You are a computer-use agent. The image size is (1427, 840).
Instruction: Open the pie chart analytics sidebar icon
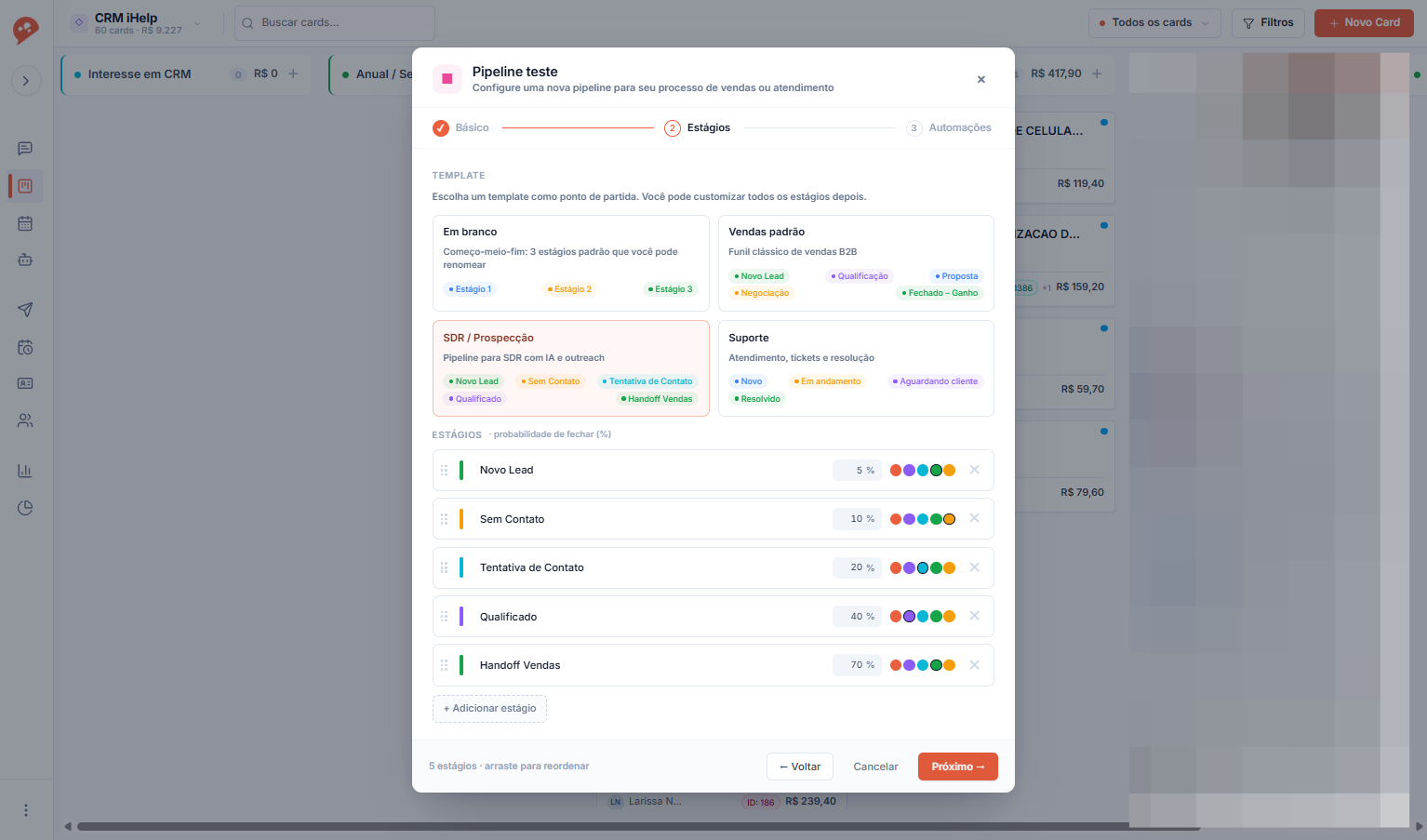[x=25, y=508]
